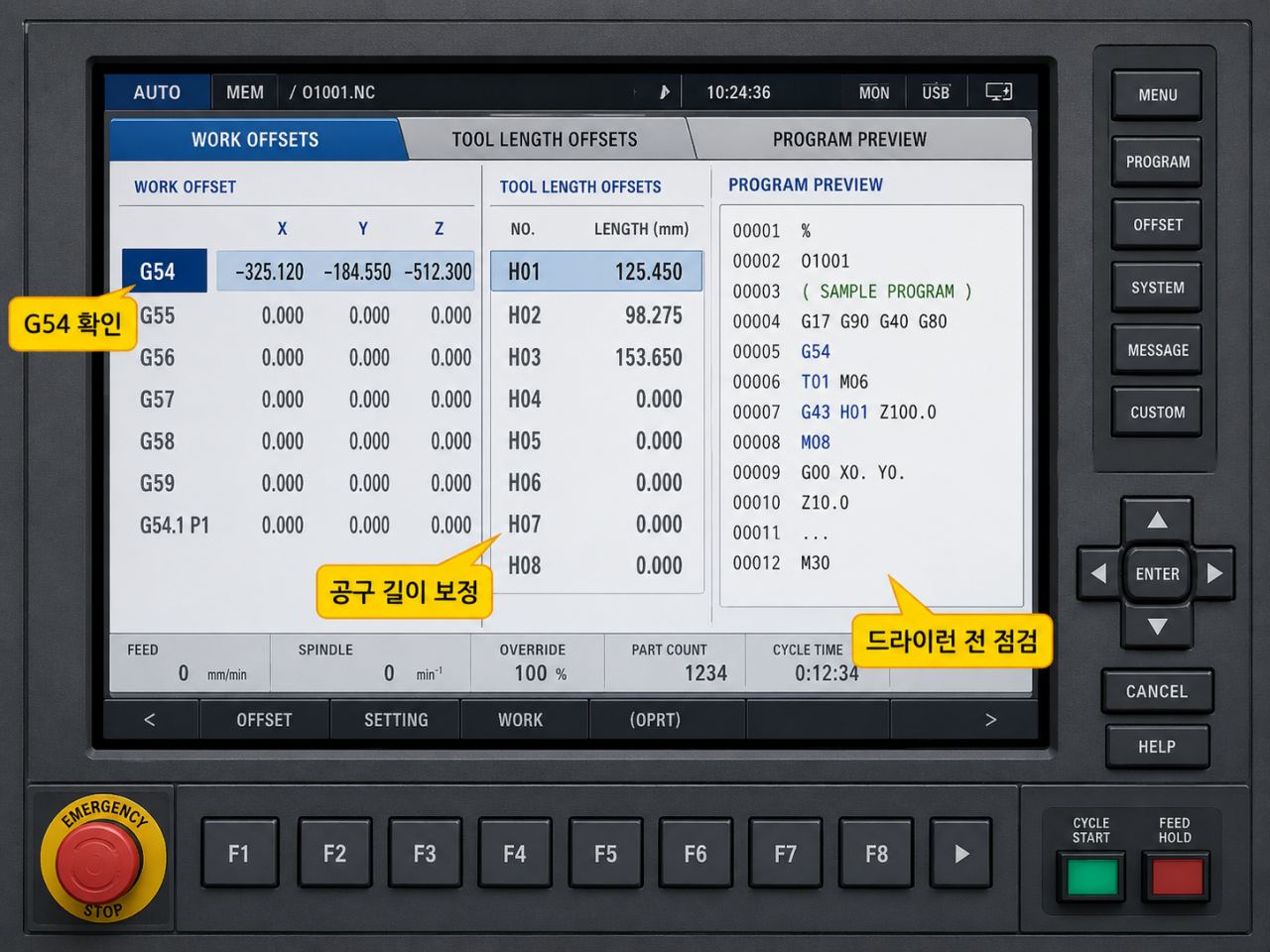The height and width of the screenshot is (952, 1270).
Task: Click the F8 function key
Action: pos(876,853)
